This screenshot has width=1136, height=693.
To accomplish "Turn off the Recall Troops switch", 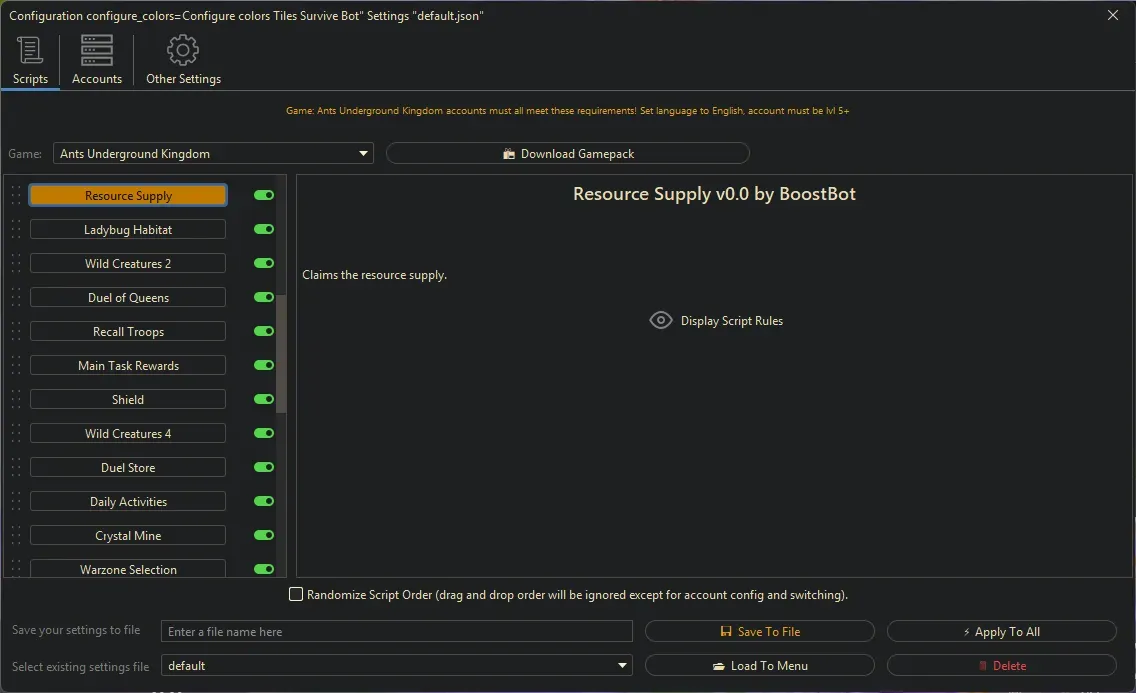I will (264, 332).
